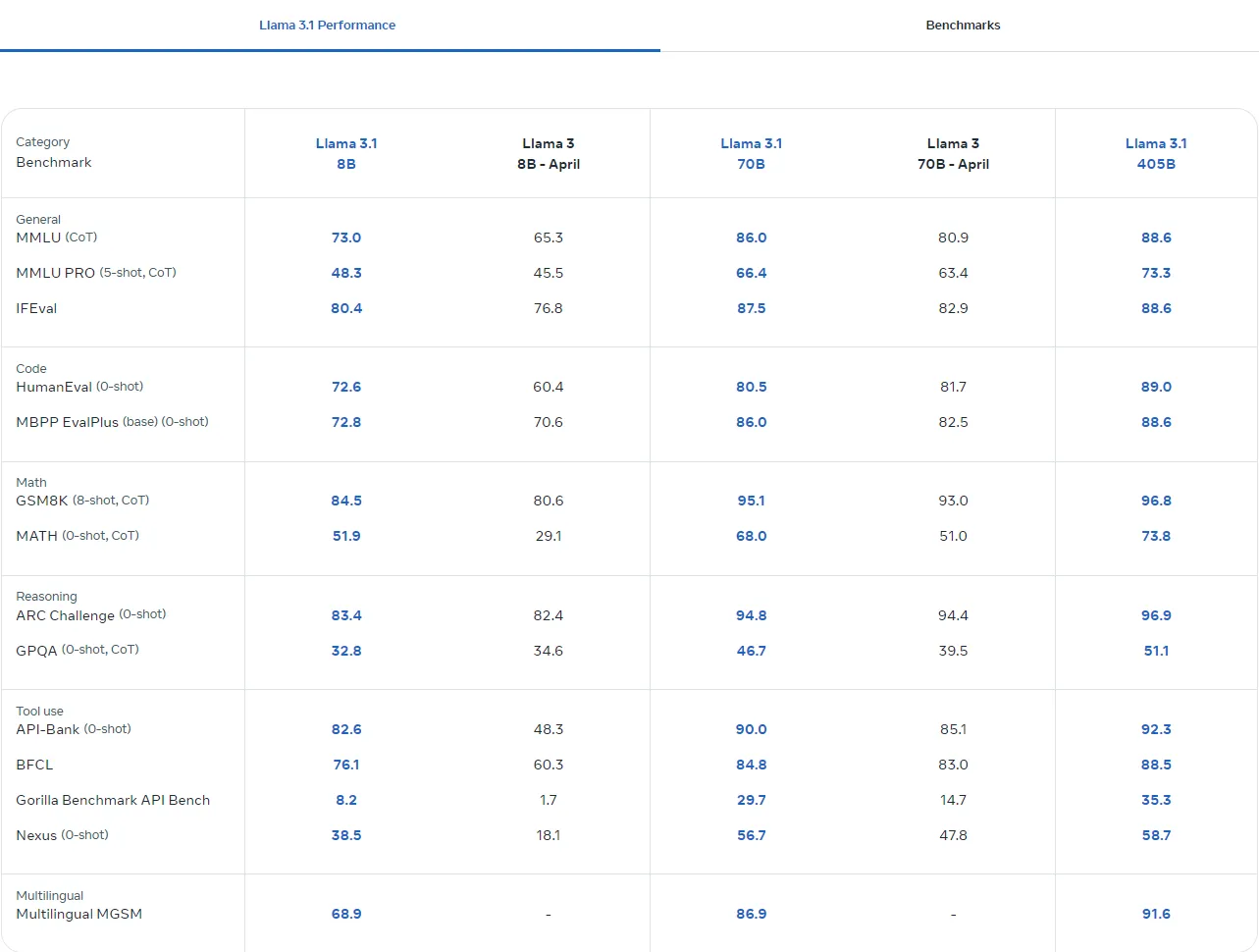Click the 35.3 Gorilla Benchmark score
Image resolution: width=1259 pixels, height=952 pixels.
[x=1156, y=800]
